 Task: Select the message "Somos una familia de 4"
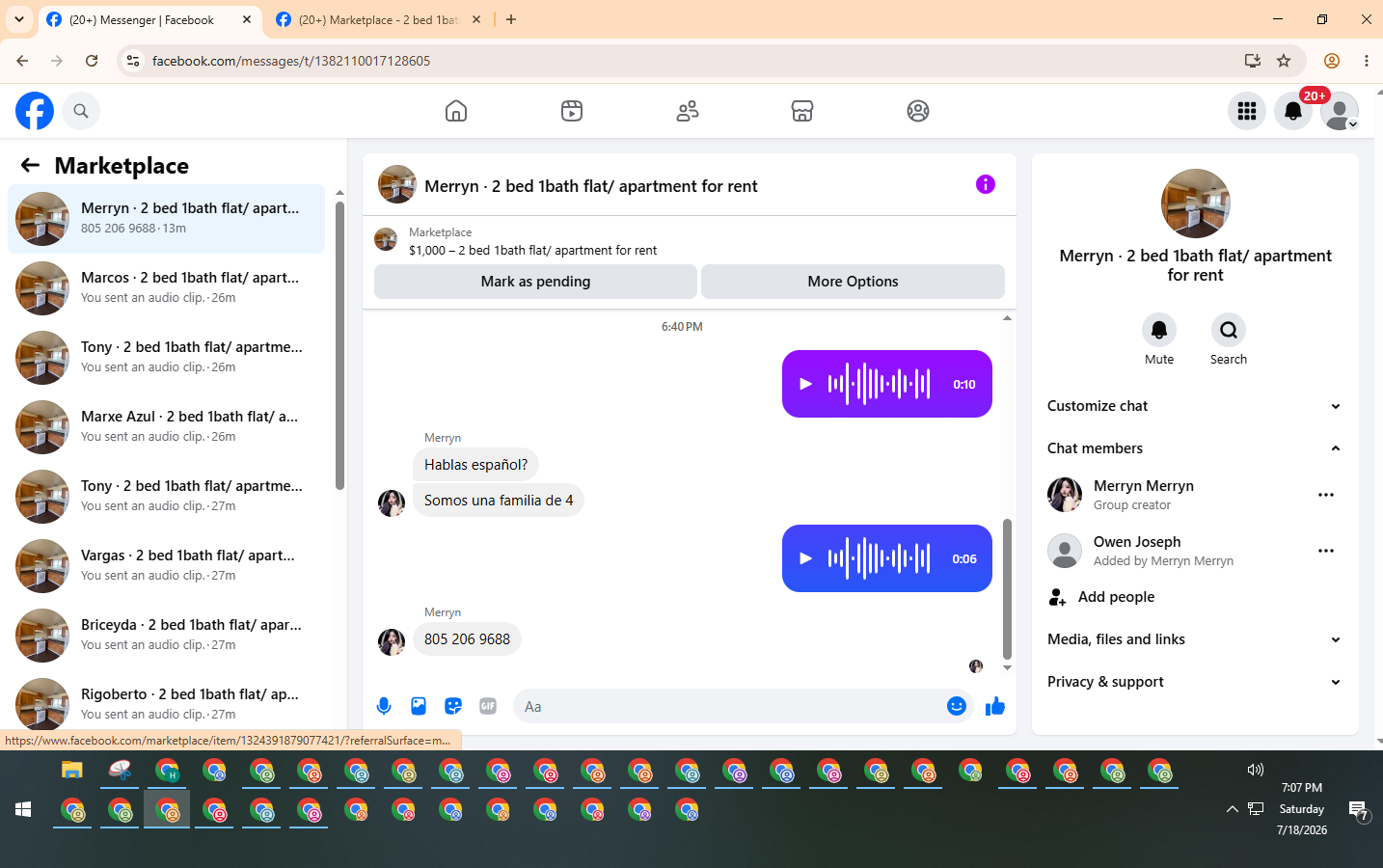coord(499,501)
